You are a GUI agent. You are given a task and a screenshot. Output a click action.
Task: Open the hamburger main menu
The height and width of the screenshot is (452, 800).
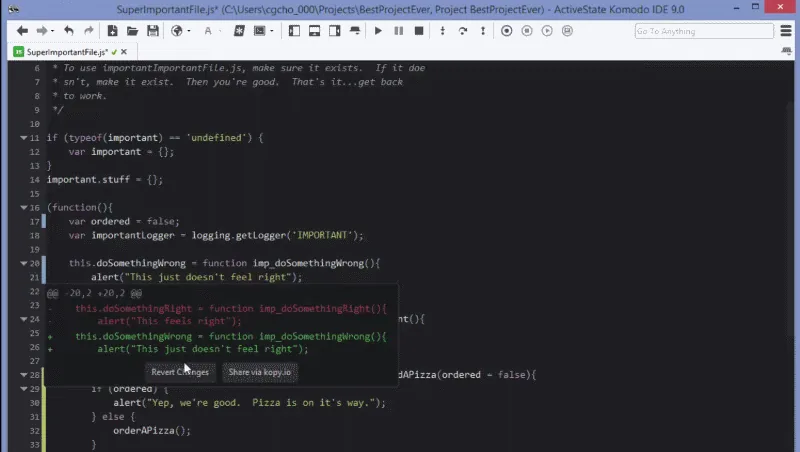pos(786,31)
